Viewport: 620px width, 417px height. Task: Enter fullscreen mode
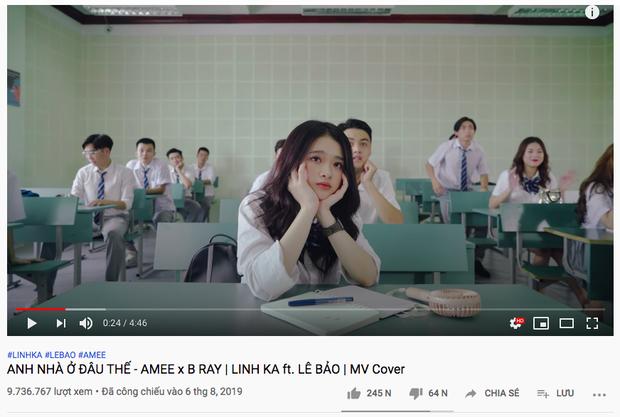(592, 323)
